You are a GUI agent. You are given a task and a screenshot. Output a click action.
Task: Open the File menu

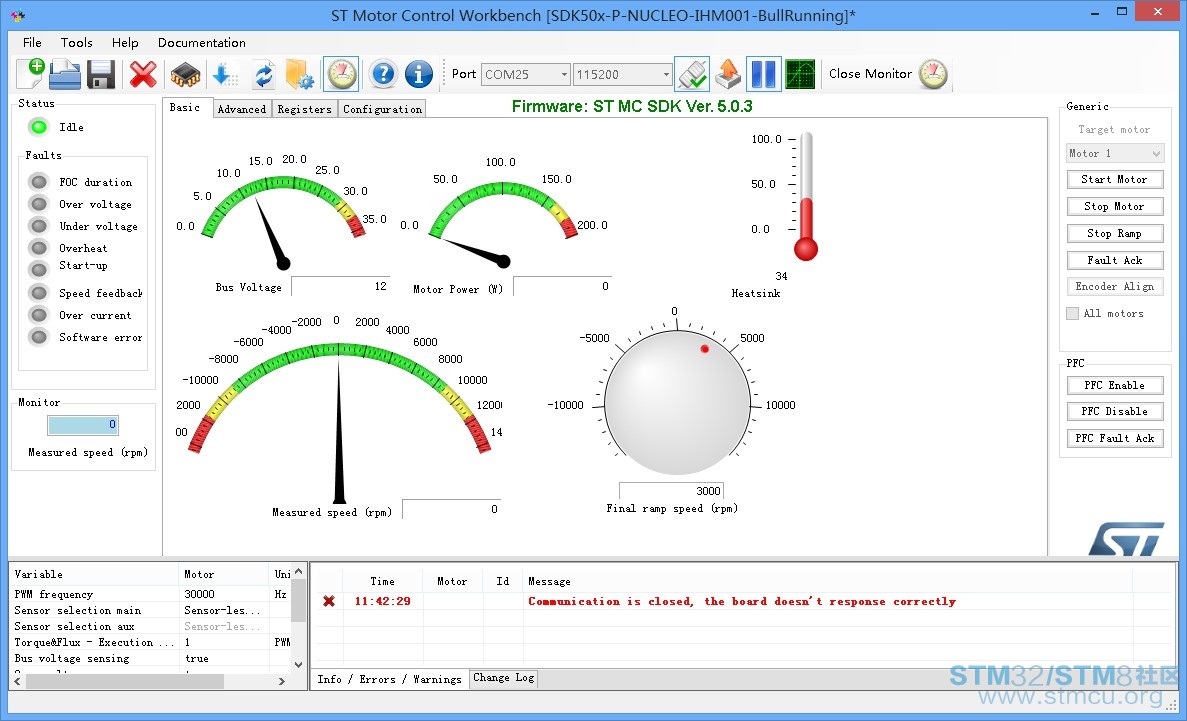[32, 42]
